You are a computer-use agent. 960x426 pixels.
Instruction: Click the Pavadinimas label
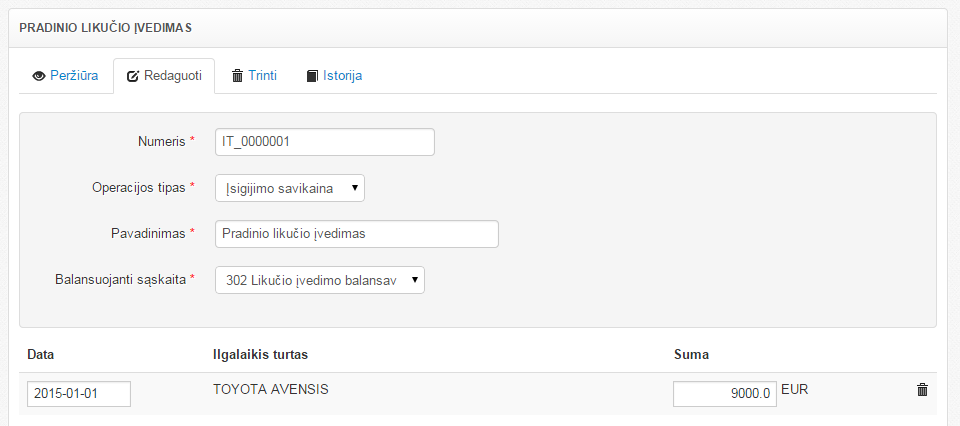point(148,234)
